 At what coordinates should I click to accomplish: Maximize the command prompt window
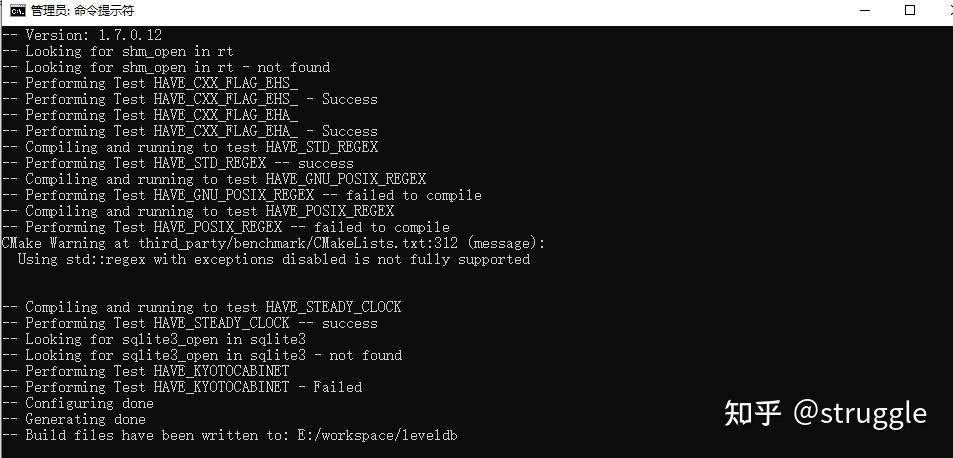click(x=910, y=10)
